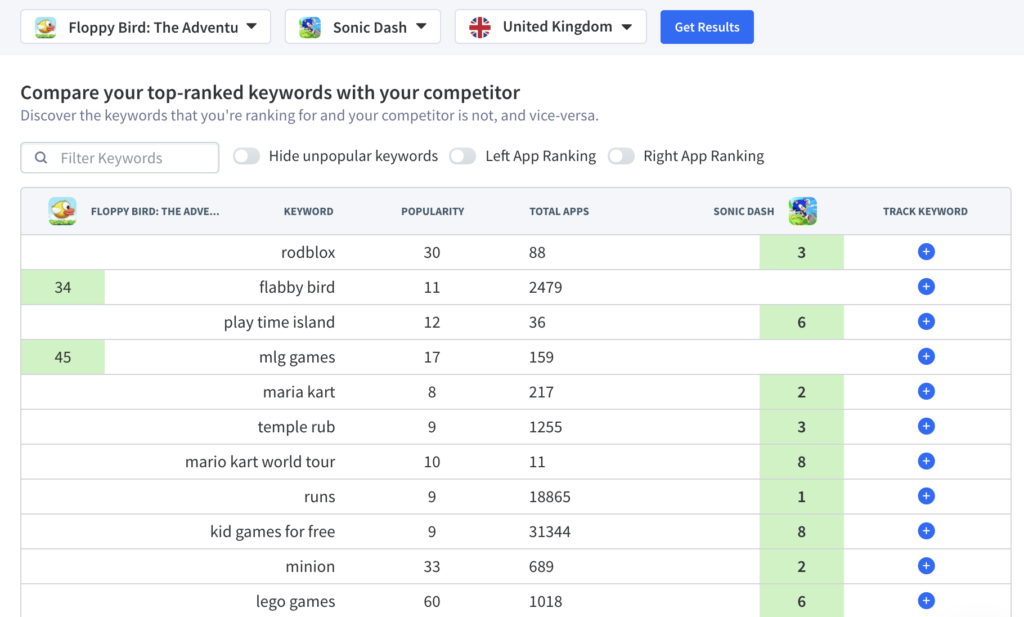Track kid games for free keyword
This screenshot has height=617, width=1024.
coord(925,531)
